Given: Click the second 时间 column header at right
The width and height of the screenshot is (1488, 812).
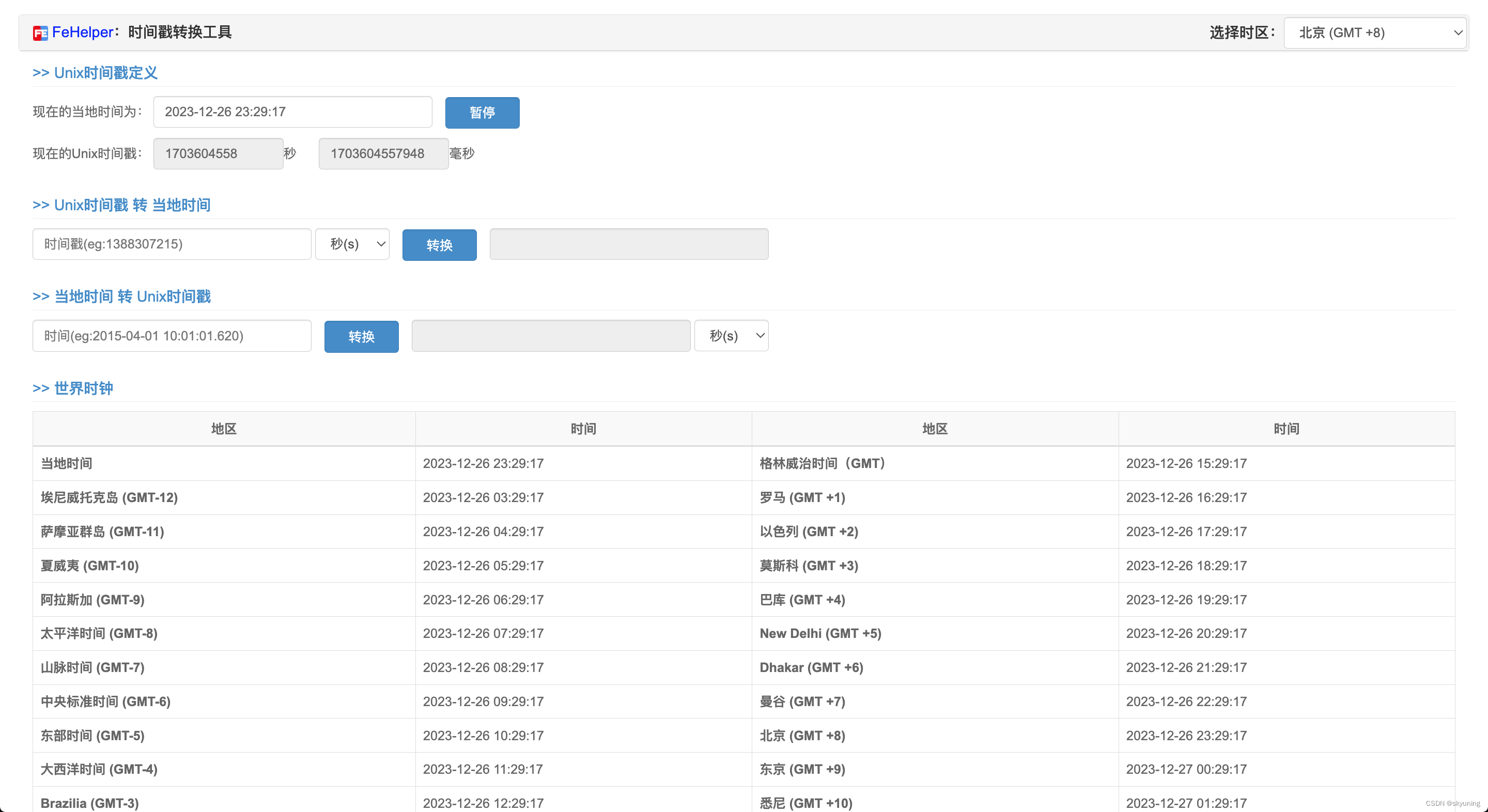Looking at the screenshot, I should (x=1287, y=429).
